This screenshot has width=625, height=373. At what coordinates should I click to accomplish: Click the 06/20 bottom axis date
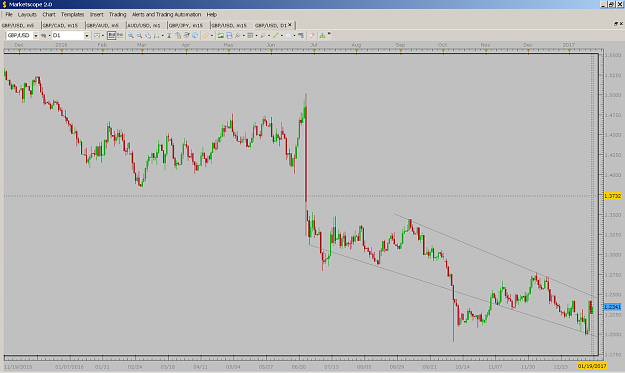[x=299, y=367]
